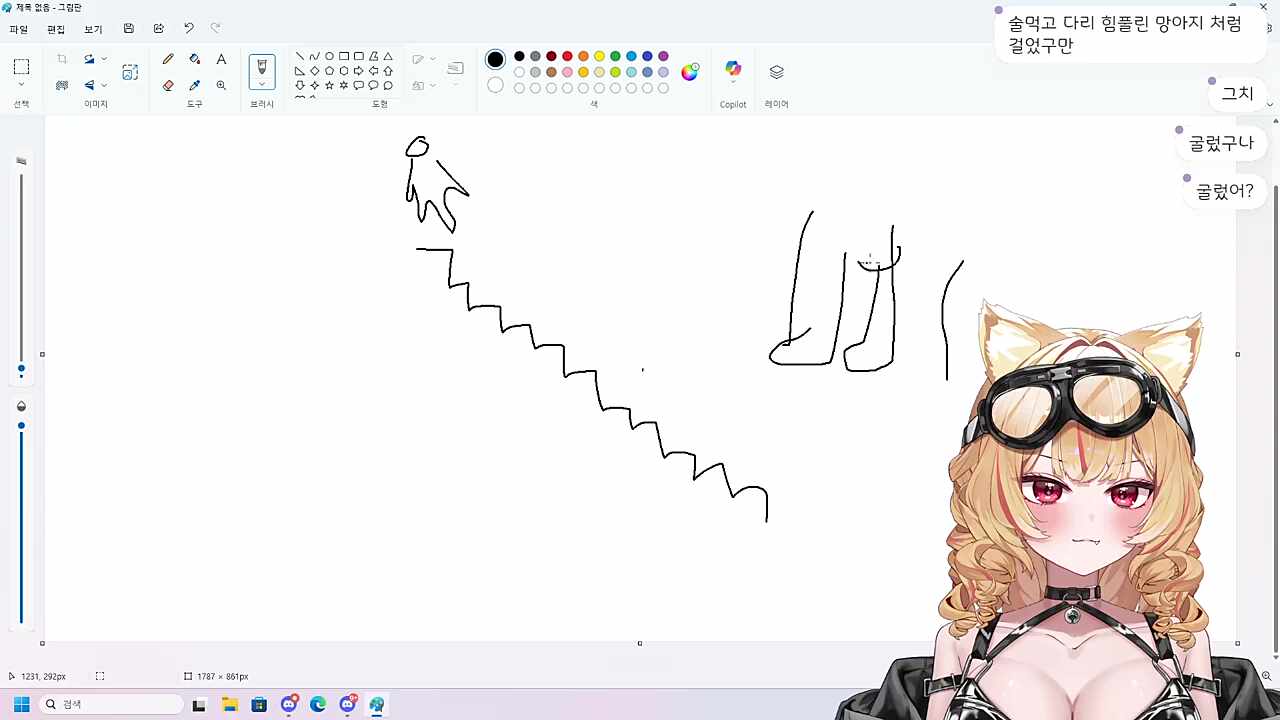Screen dimensions: 1280x720
Task: Open Task View on taskbar
Action: pos(199,704)
